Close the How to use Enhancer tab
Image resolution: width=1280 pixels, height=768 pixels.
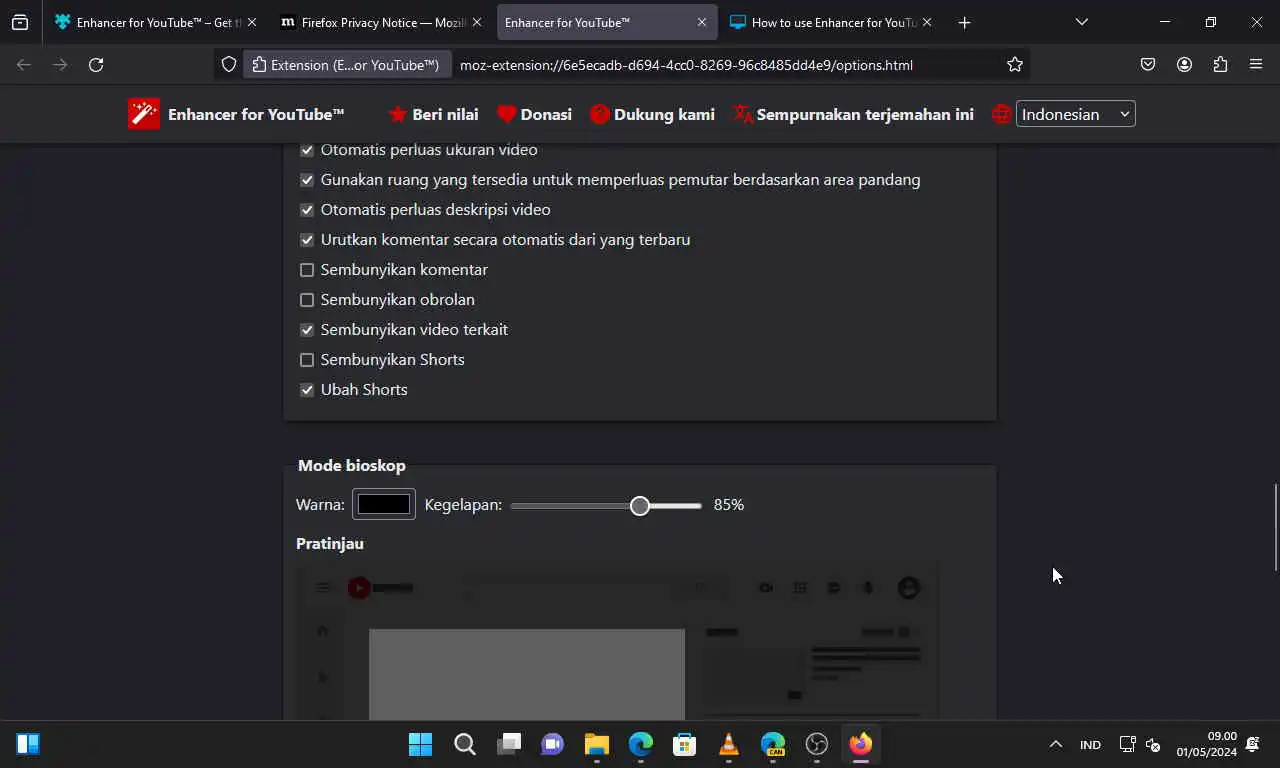(927, 22)
